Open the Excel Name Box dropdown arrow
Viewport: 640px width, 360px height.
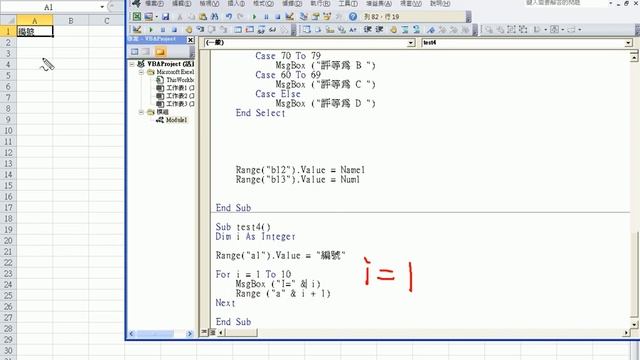click(102, 7)
